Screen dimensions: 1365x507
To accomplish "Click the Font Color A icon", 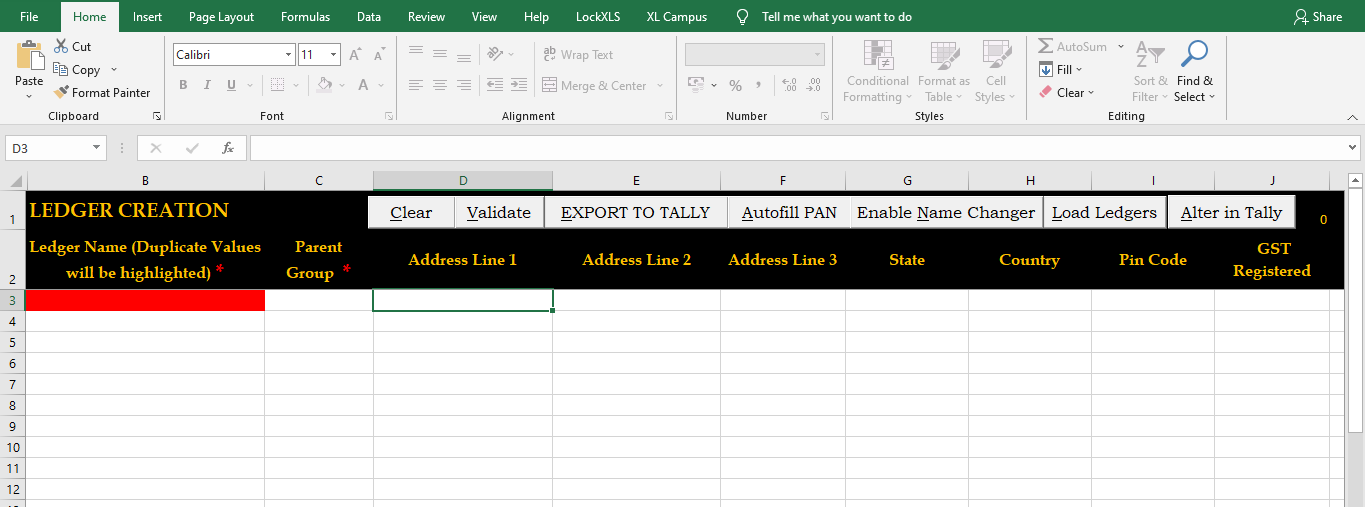I will tap(364, 85).
